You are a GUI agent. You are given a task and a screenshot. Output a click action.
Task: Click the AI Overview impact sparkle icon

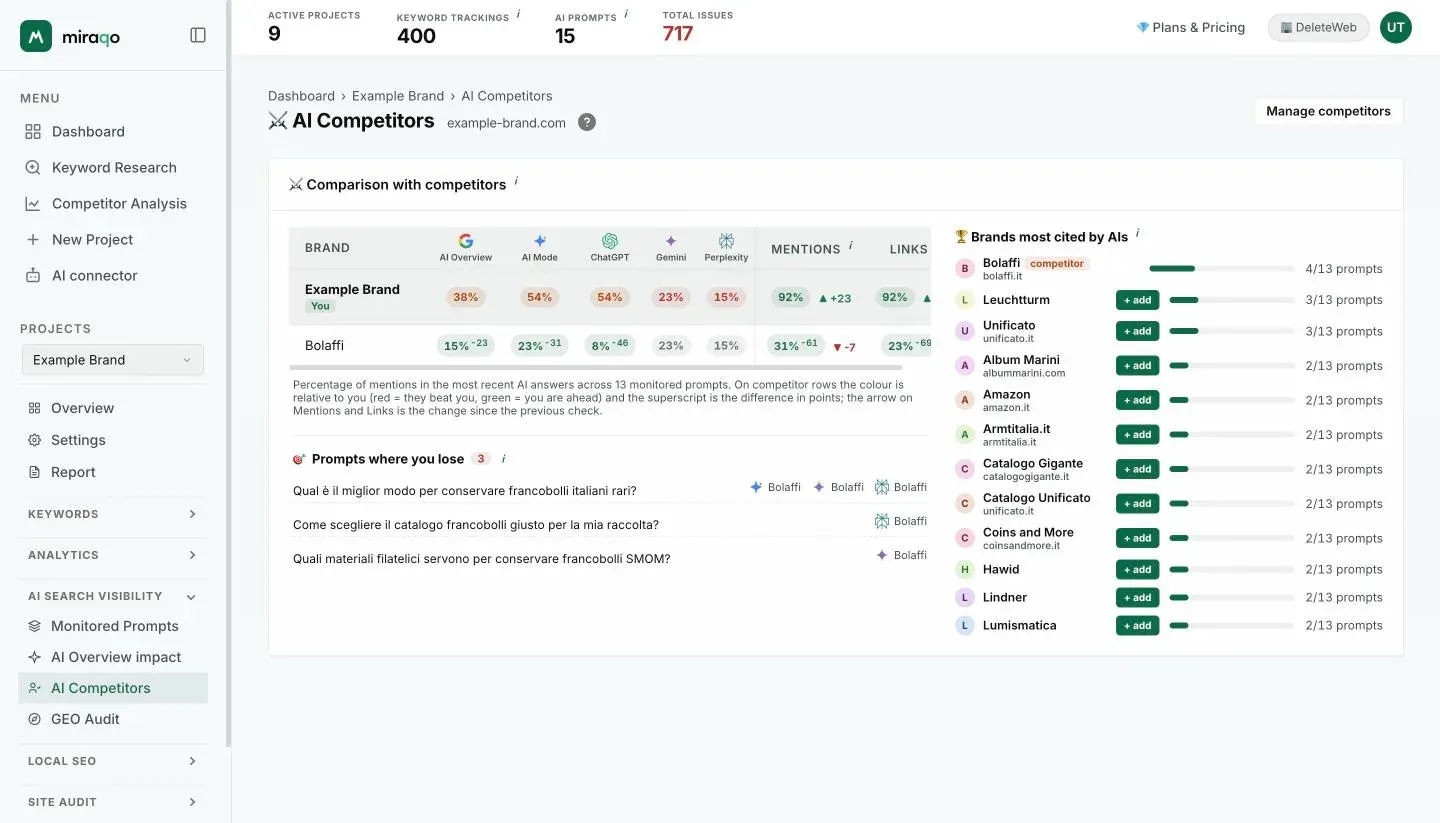pyautogui.click(x=34, y=657)
